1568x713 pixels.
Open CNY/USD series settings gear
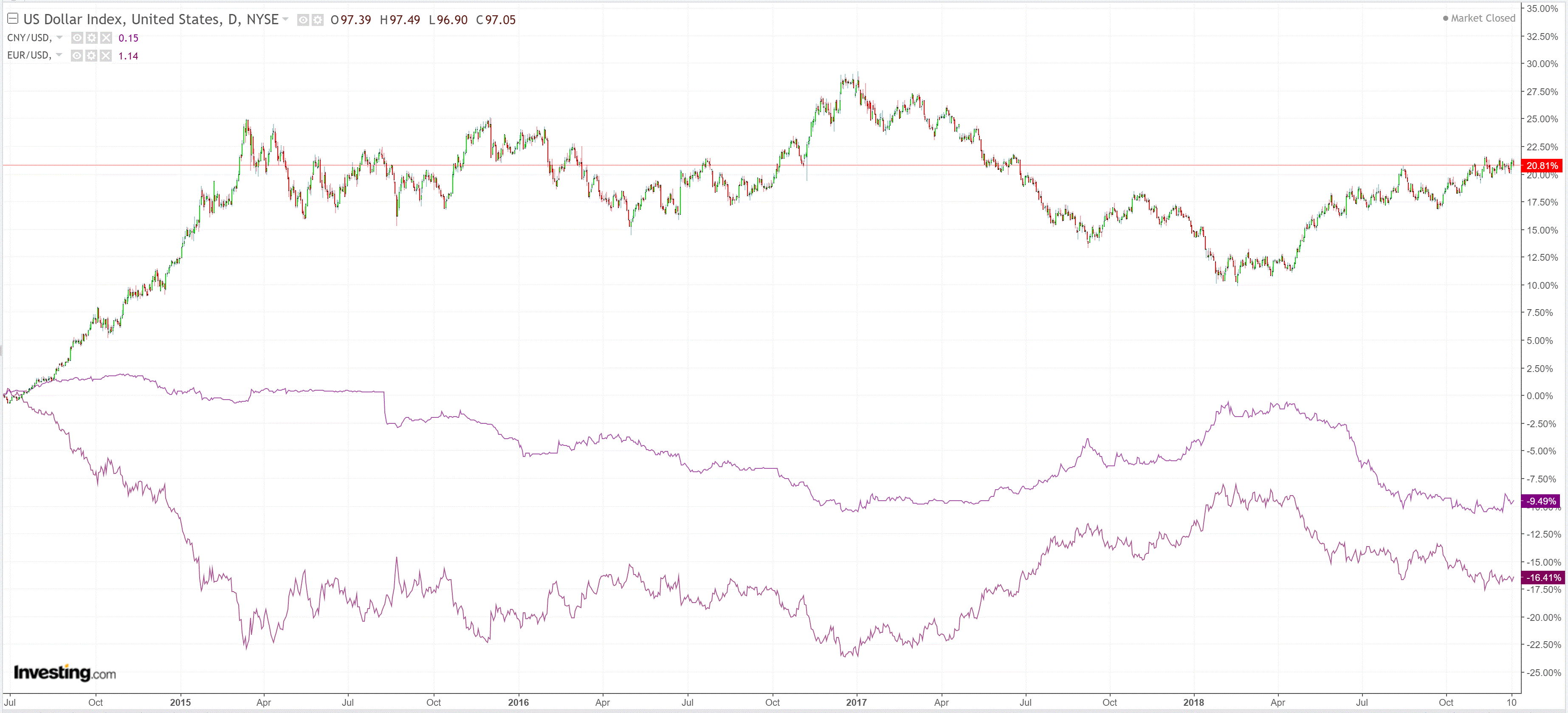click(91, 38)
